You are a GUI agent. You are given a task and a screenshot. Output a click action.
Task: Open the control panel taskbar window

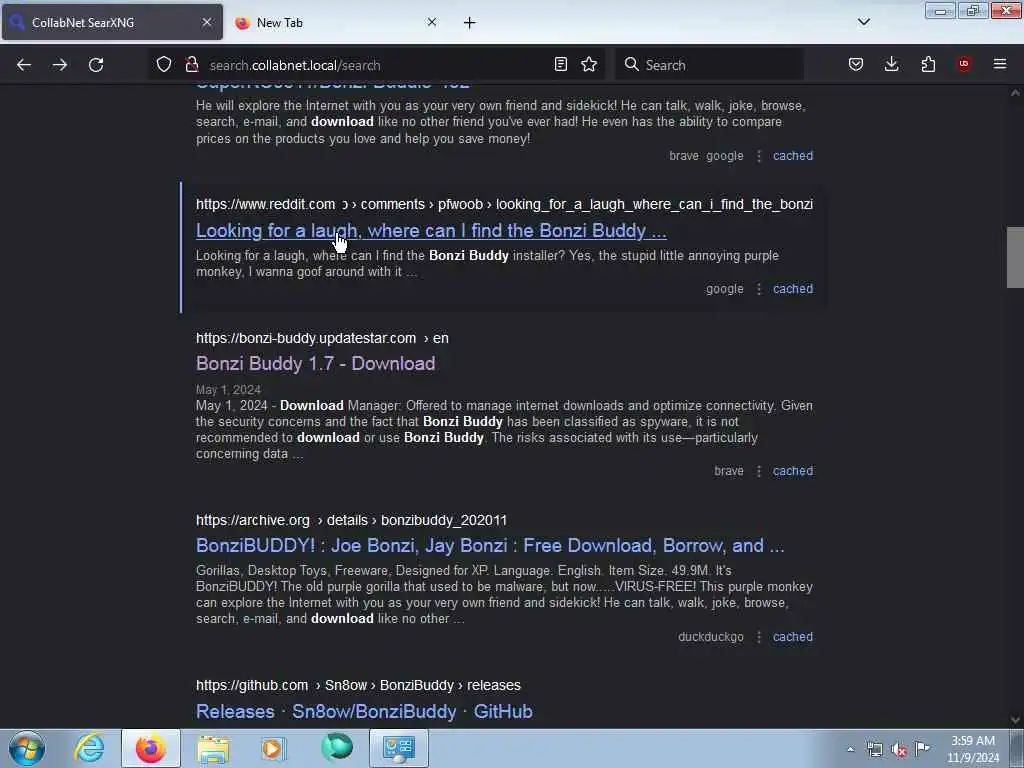[x=399, y=748]
